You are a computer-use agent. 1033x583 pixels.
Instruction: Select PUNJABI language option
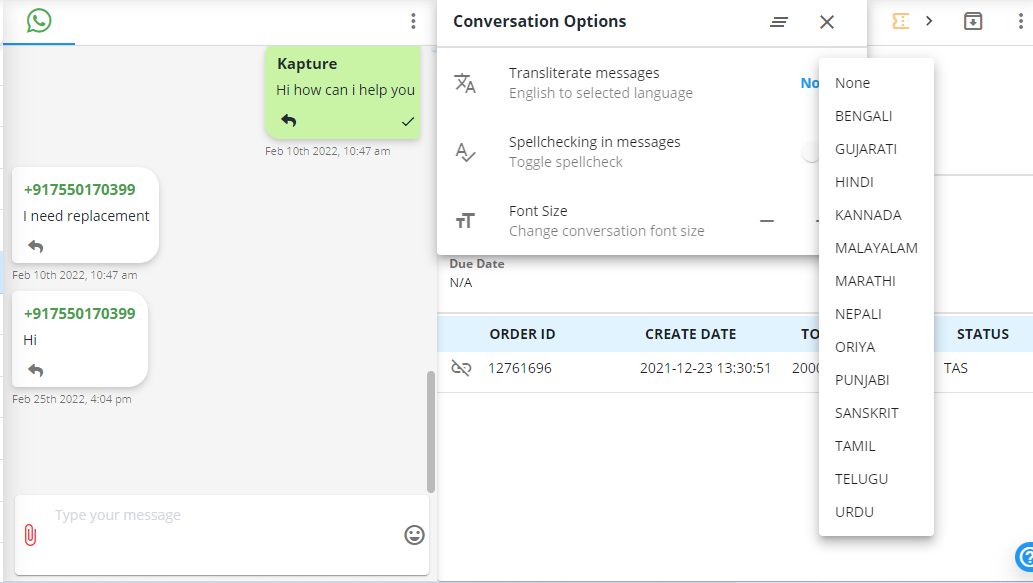pos(876,380)
